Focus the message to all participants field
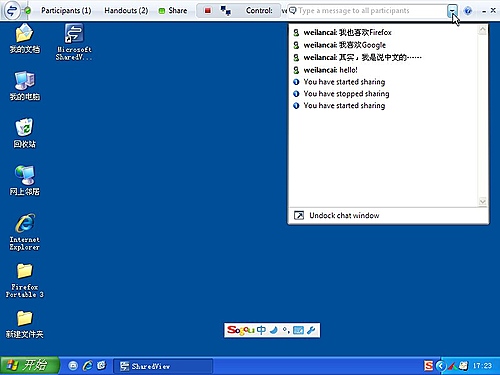This screenshot has height=375, width=500. click(x=368, y=11)
